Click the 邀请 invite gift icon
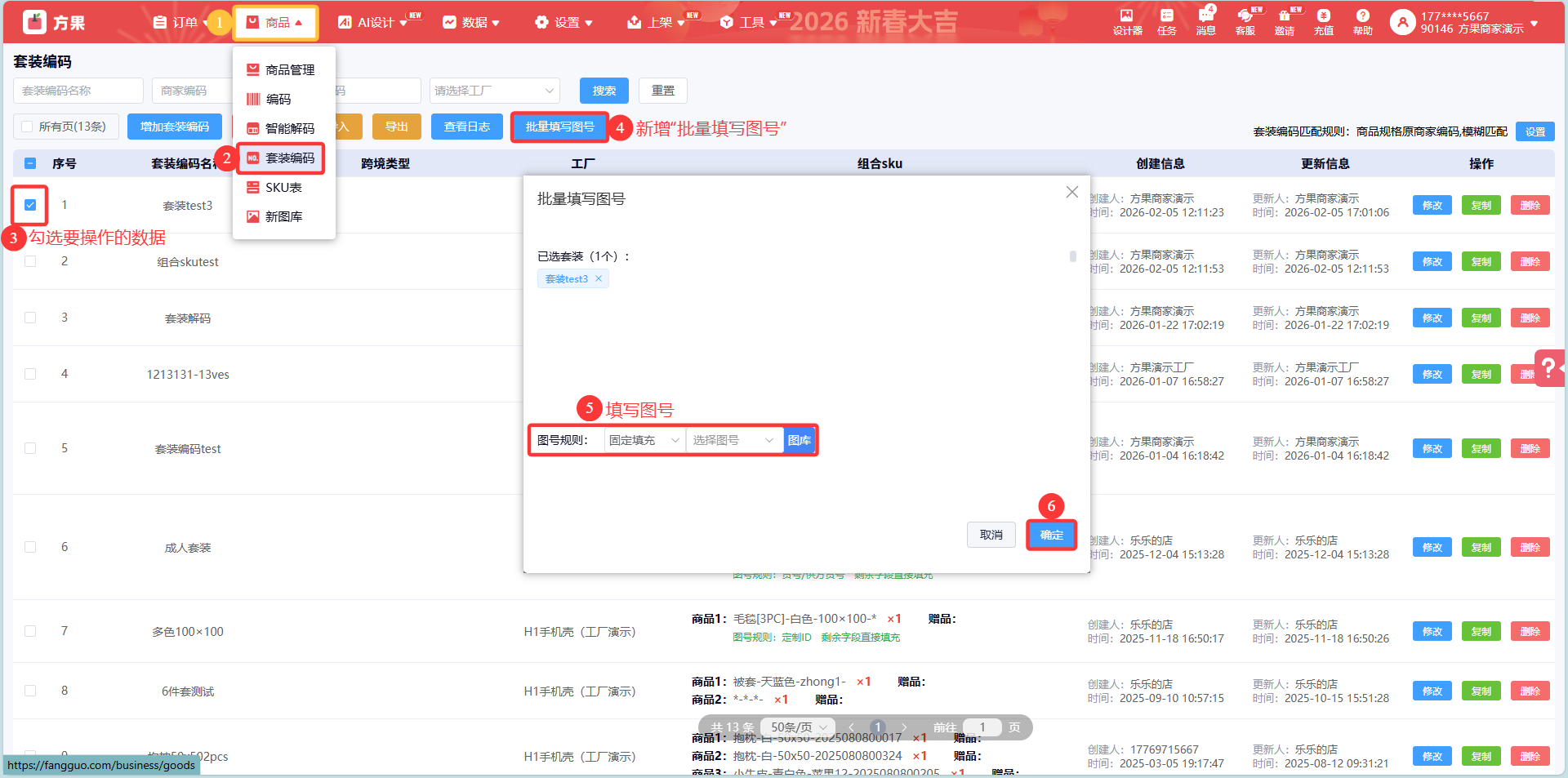This screenshot has height=778, width=1568. (1284, 21)
